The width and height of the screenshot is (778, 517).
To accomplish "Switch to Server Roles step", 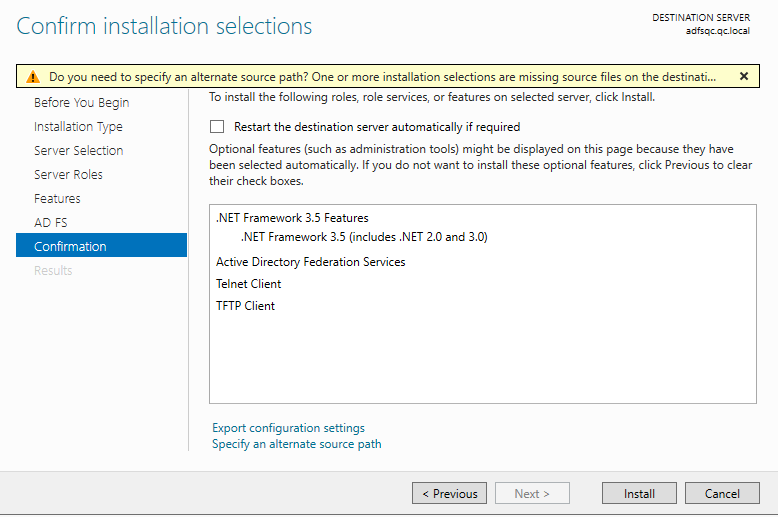I will point(68,175).
